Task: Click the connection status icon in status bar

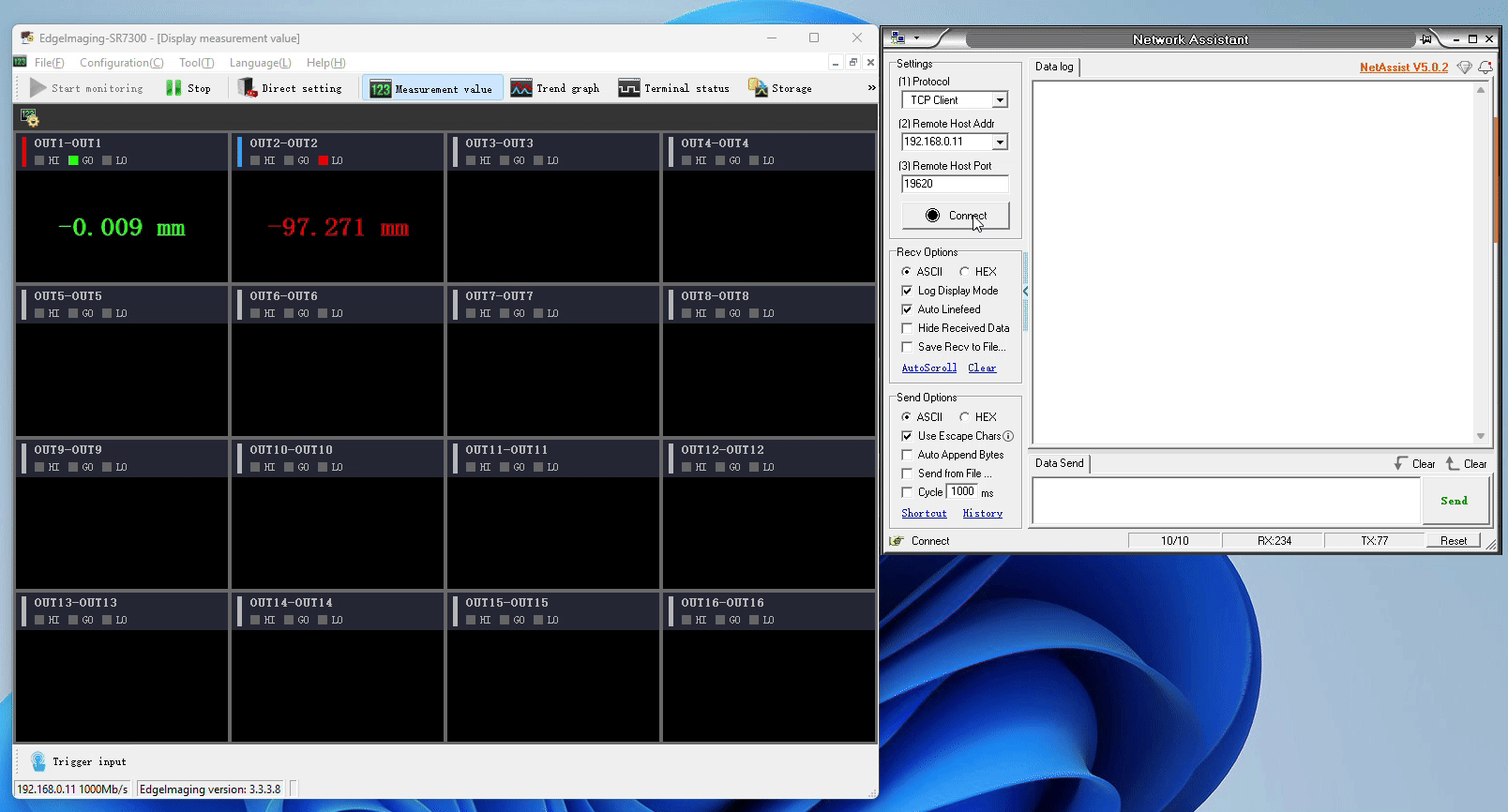Action: pos(897,541)
